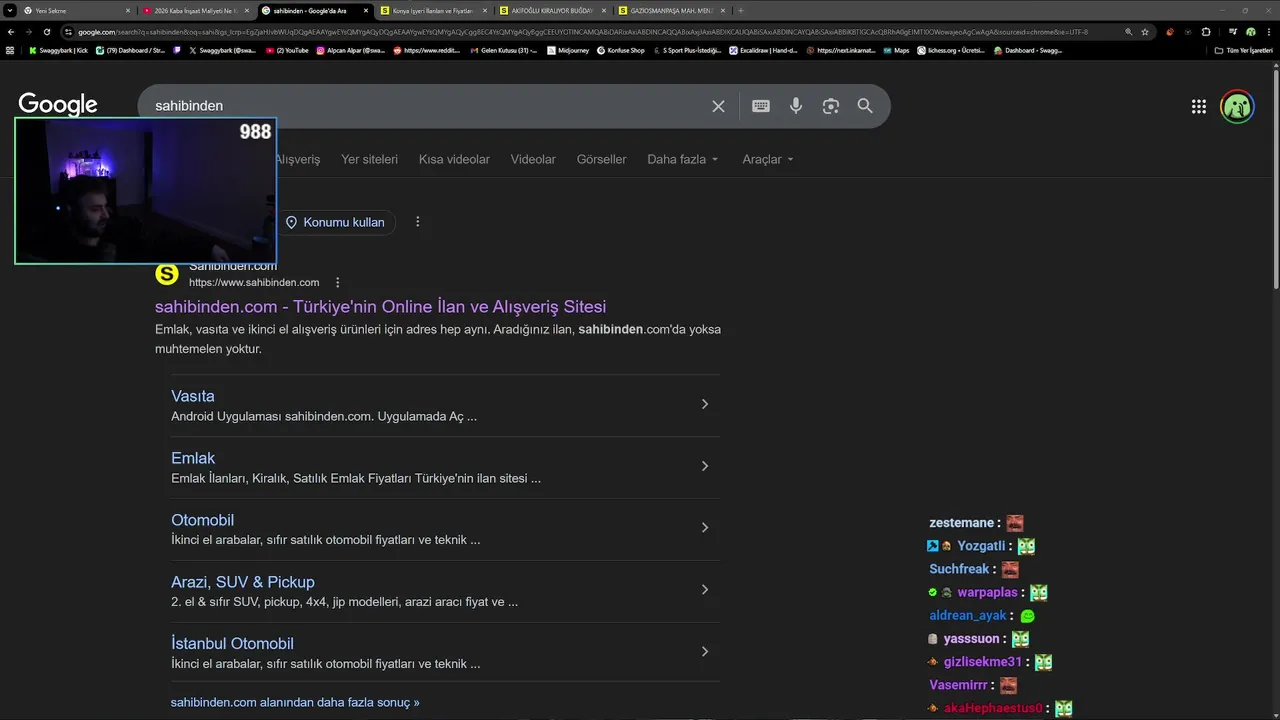Image resolution: width=1280 pixels, height=720 pixels.
Task: Open the Chrome extensions puzzle icon
Action: click(1206, 32)
